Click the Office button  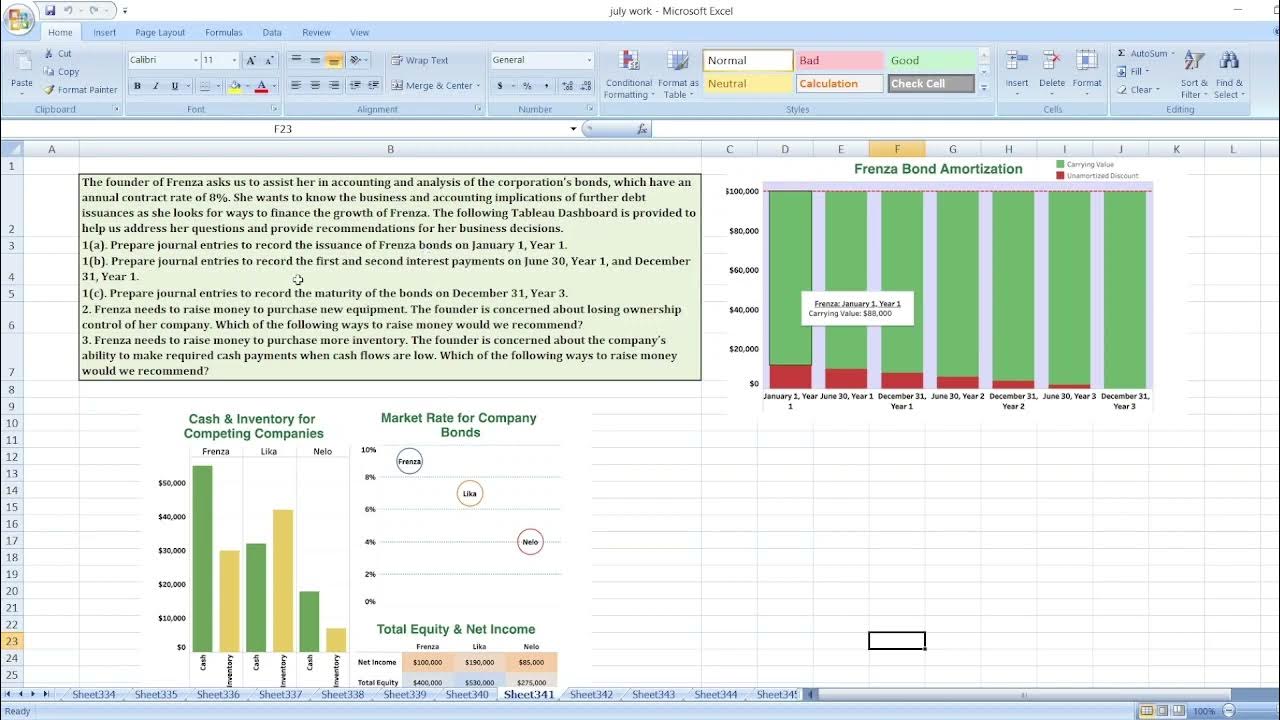tap(18, 20)
